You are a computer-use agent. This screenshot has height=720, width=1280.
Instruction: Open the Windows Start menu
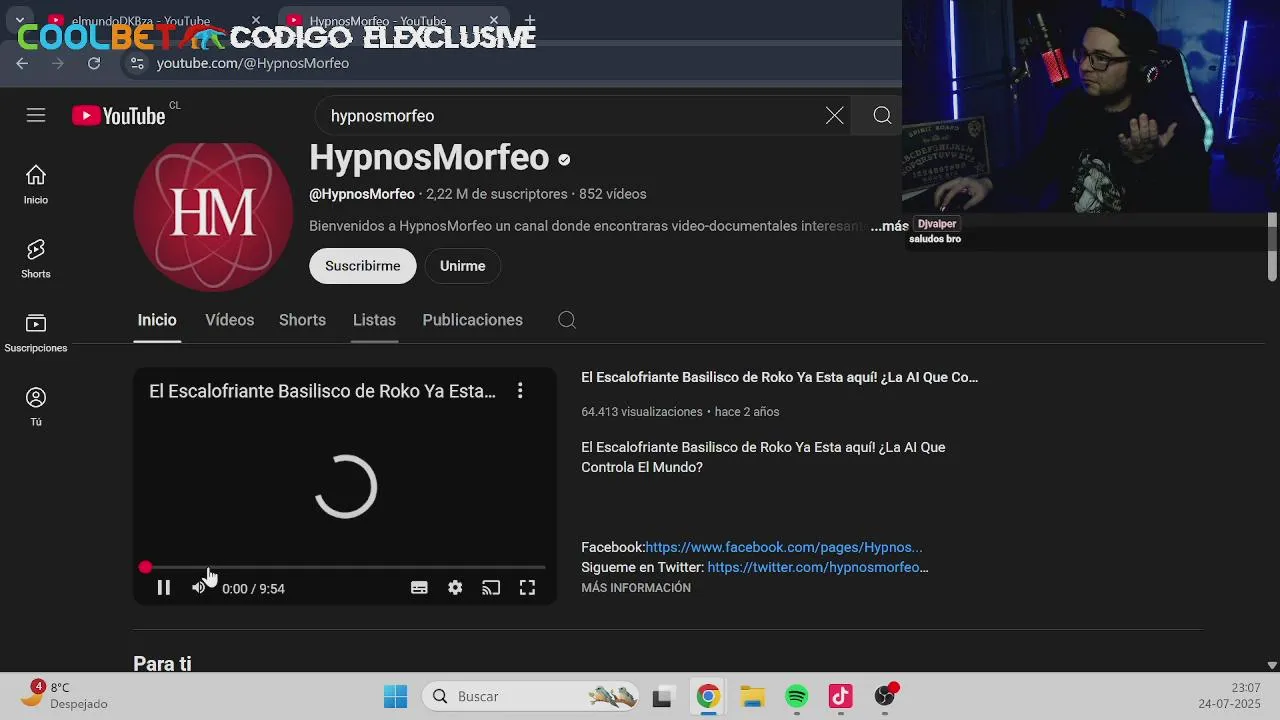pyautogui.click(x=396, y=696)
